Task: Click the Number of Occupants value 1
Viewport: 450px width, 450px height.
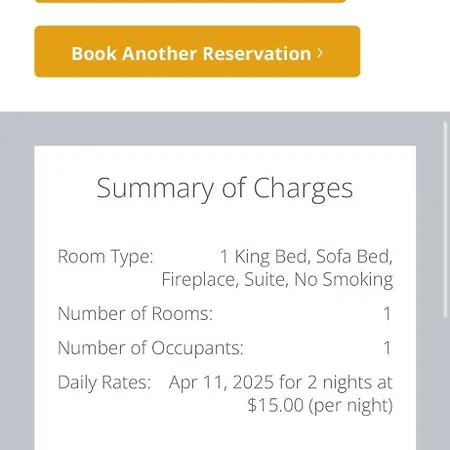Action: 387,348
